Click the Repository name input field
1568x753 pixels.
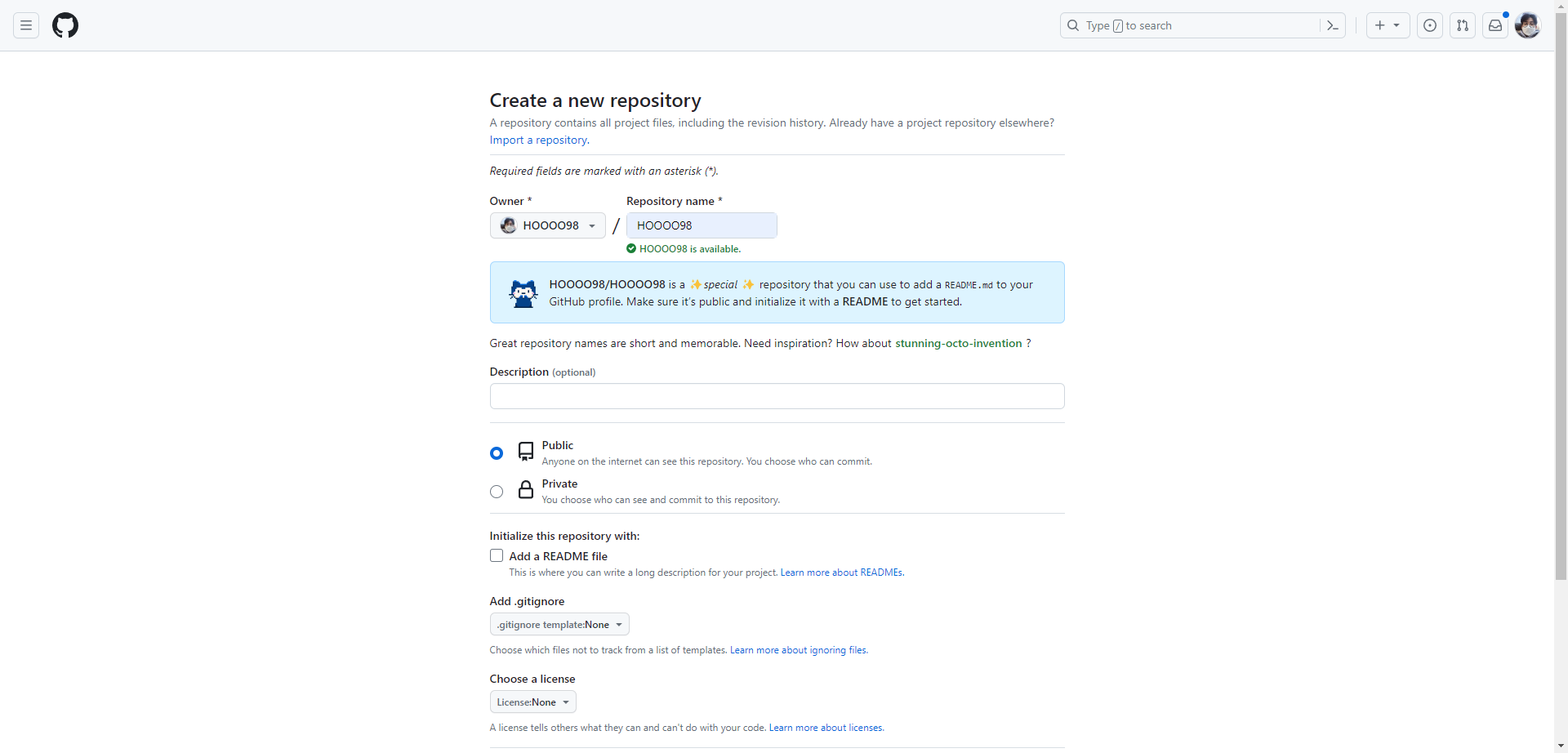(x=702, y=225)
